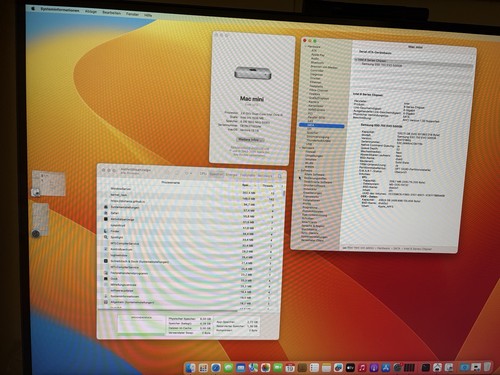The height and width of the screenshot is (375, 500).
Task: Open Mail from the Dock
Action: pyautogui.click(x=241, y=368)
